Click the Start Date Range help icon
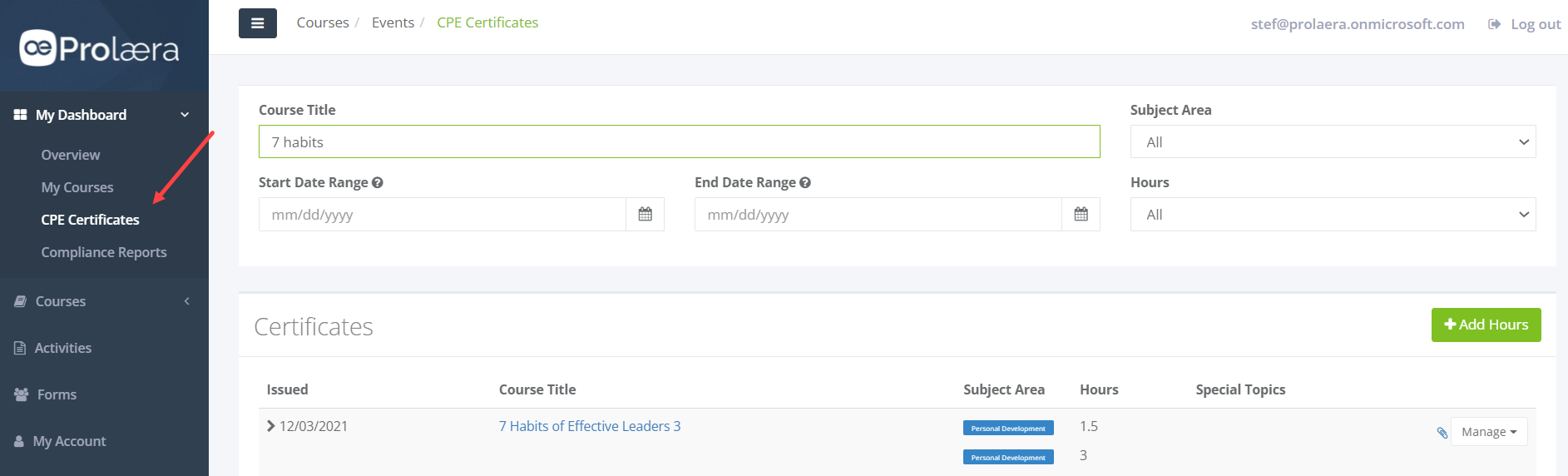The image size is (1568, 476). [x=378, y=182]
